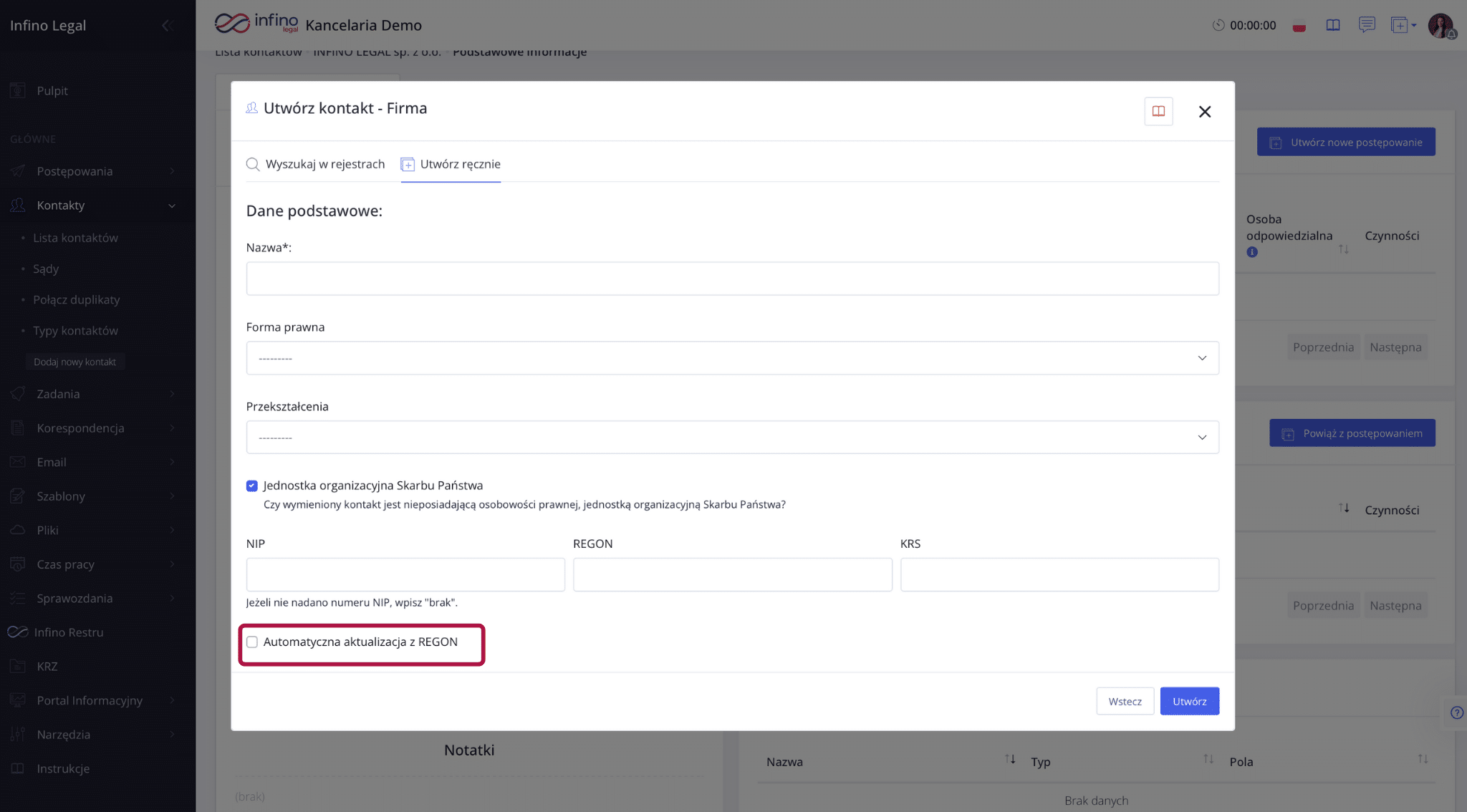Switch language via Polish flag icon
This screenshot has width=1467, height=812.
pyautogui.click(x=1299, y=26)
